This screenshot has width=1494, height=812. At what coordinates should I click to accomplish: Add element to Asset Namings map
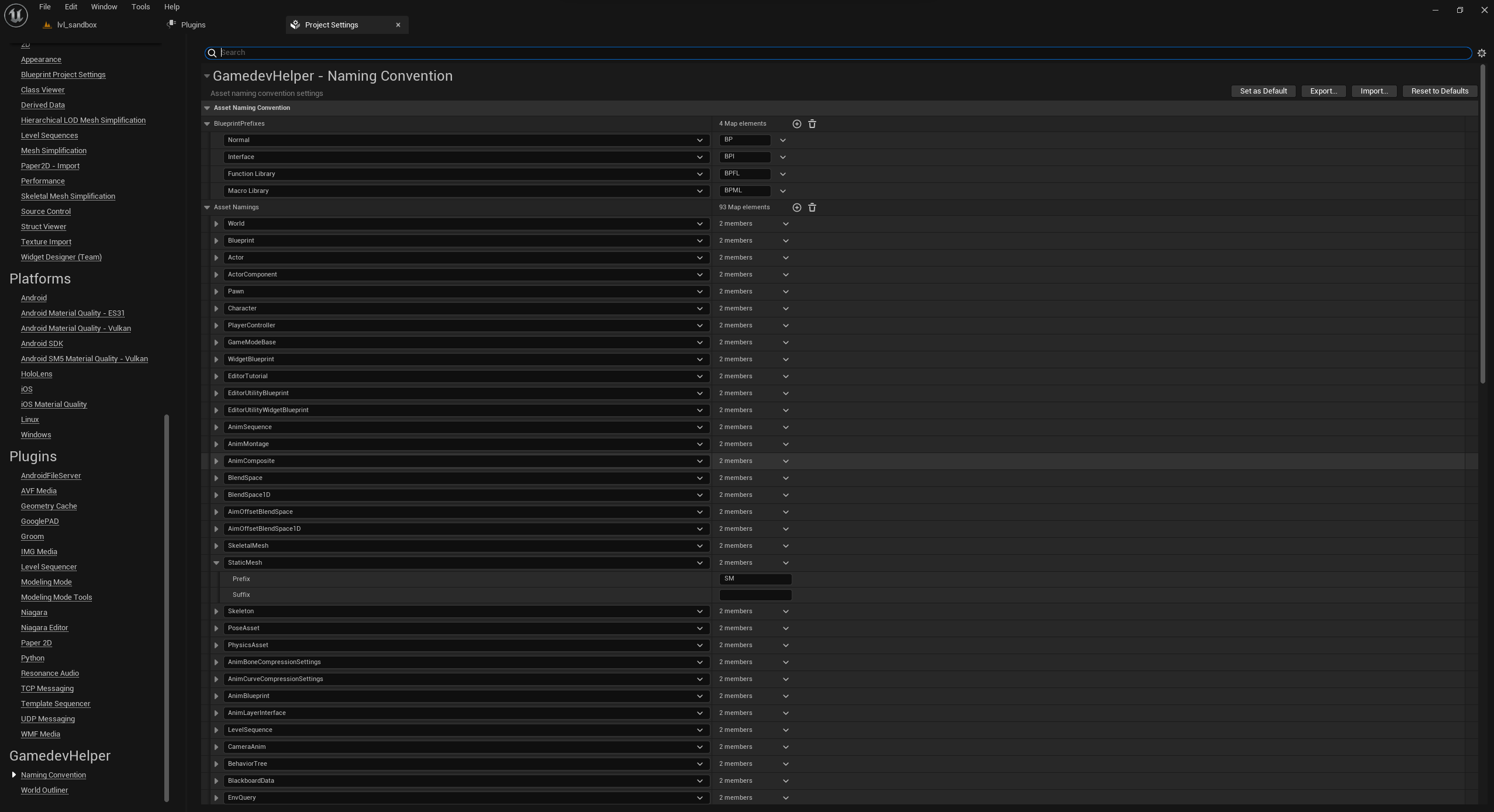click(x=796, y=208)
